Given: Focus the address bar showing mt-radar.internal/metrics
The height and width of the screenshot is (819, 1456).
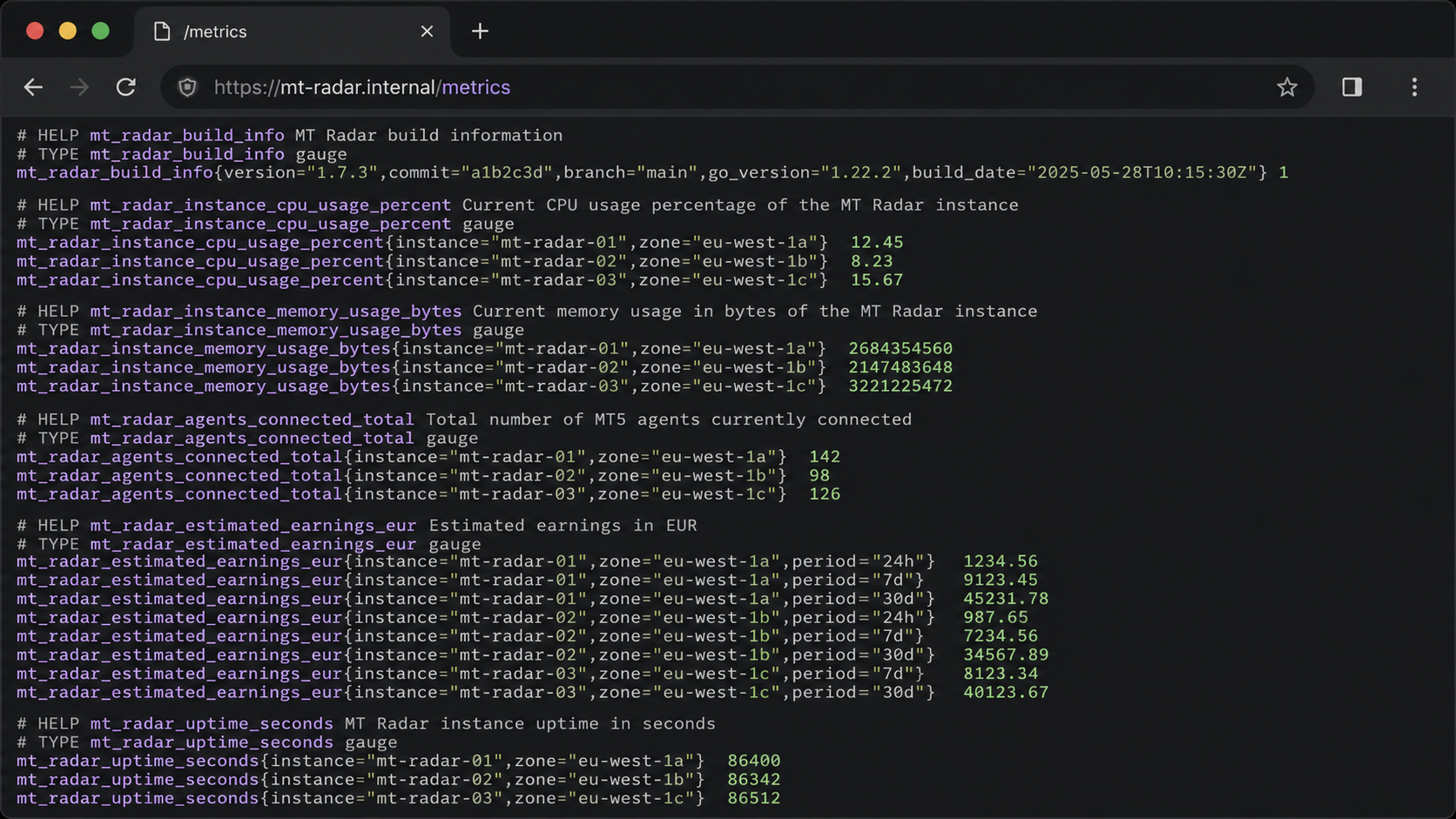Looking at the screenshot, I should (737, 87).
